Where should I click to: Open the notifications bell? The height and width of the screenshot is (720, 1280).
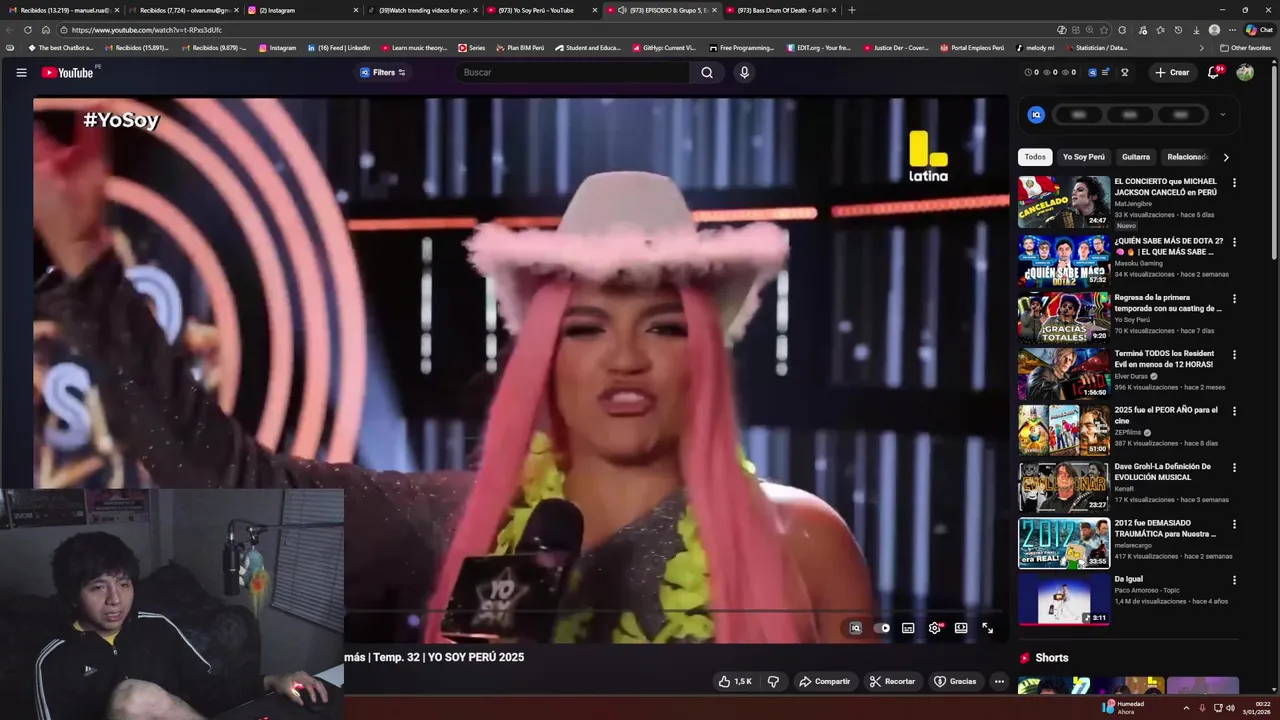(1214, 72)
